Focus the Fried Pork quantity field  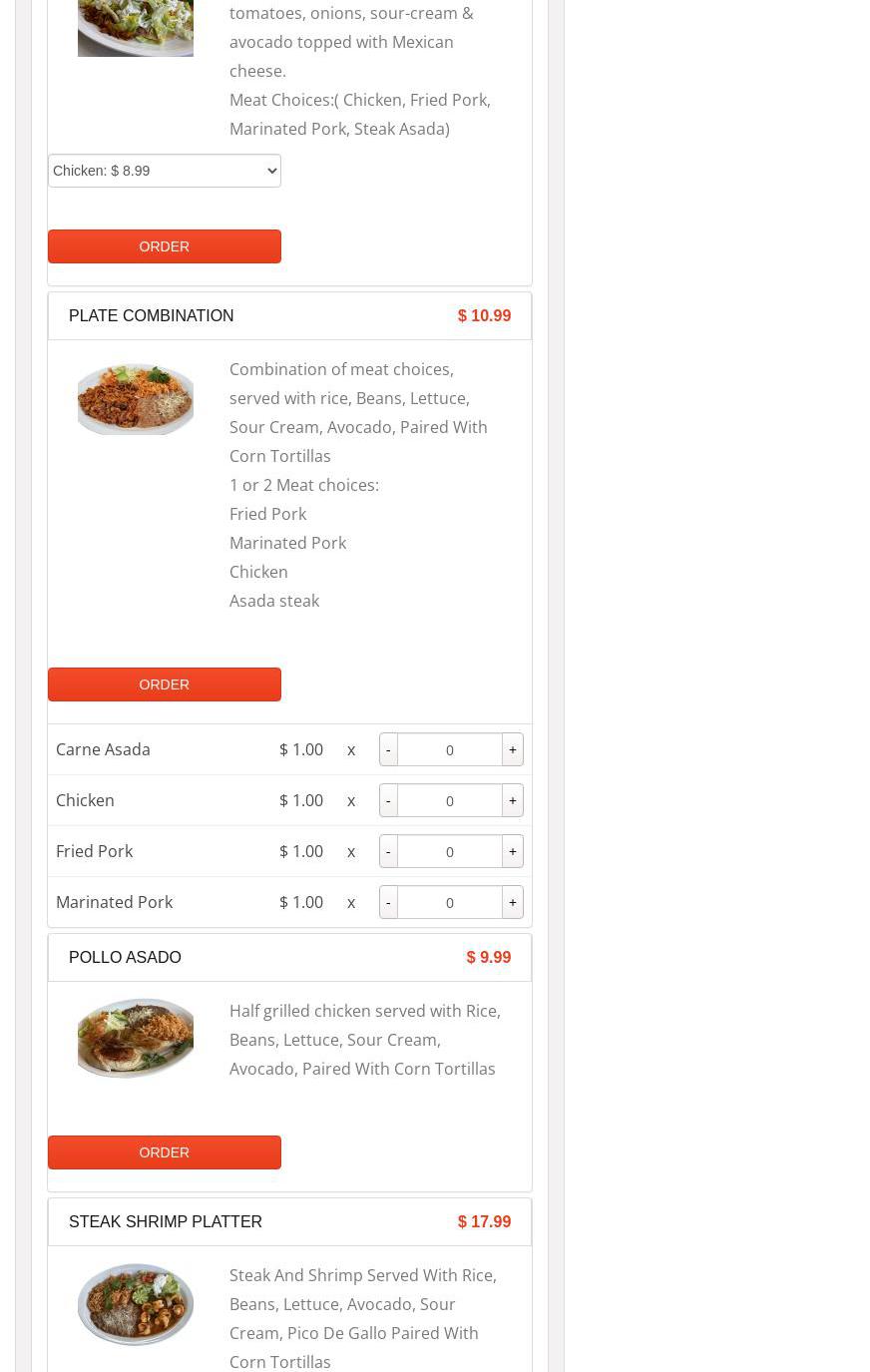click(450, 851)
